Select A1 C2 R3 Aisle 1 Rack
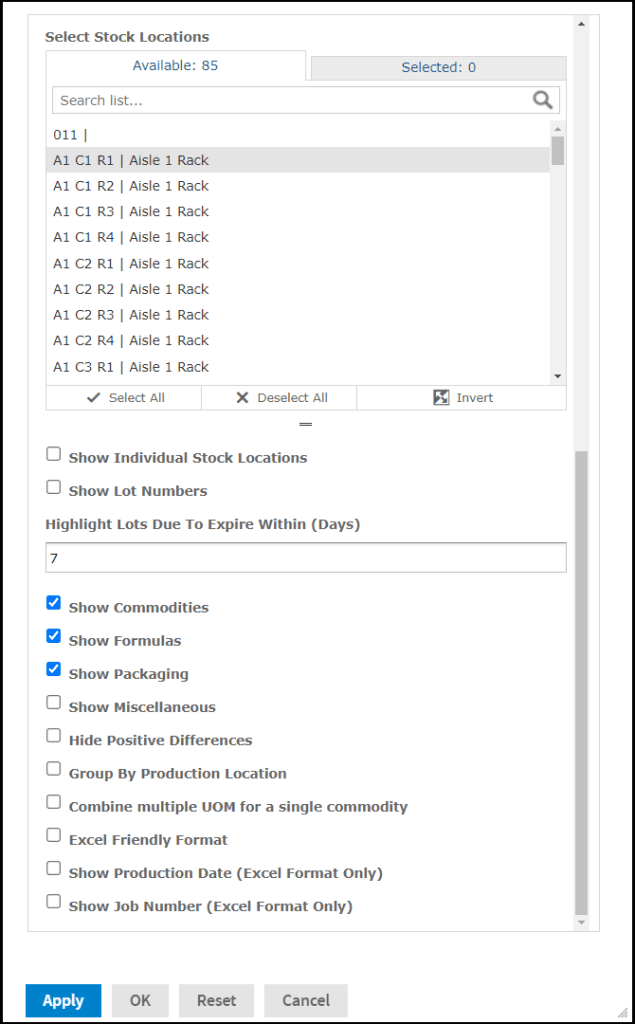Viewport: 635px width, 1024px height. pyautogui.click(x=131, y=315)
